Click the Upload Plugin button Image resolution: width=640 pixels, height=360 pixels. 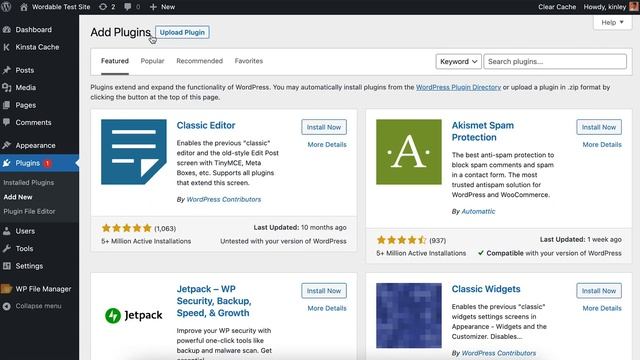[x=182, y=32]
